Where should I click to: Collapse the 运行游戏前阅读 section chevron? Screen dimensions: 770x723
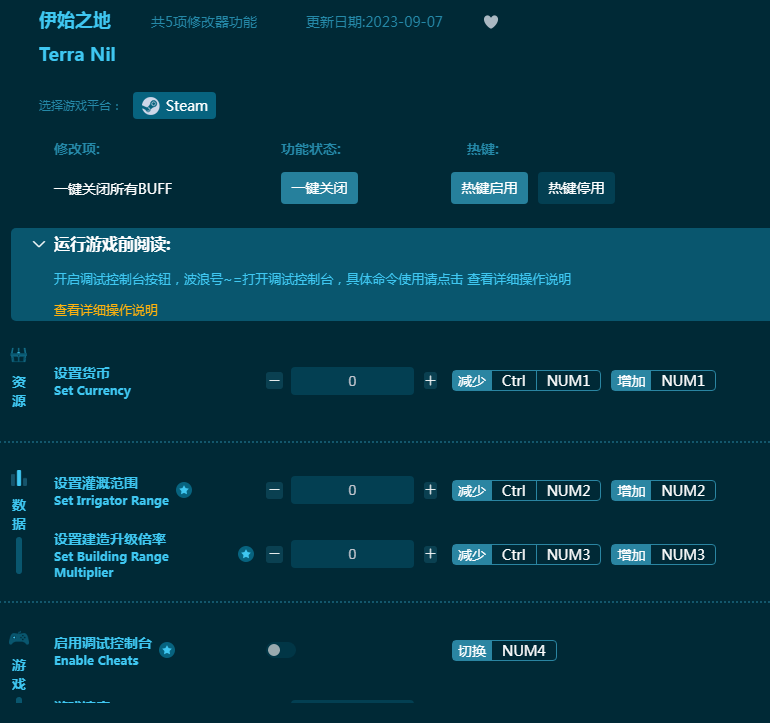click(39, 244)
